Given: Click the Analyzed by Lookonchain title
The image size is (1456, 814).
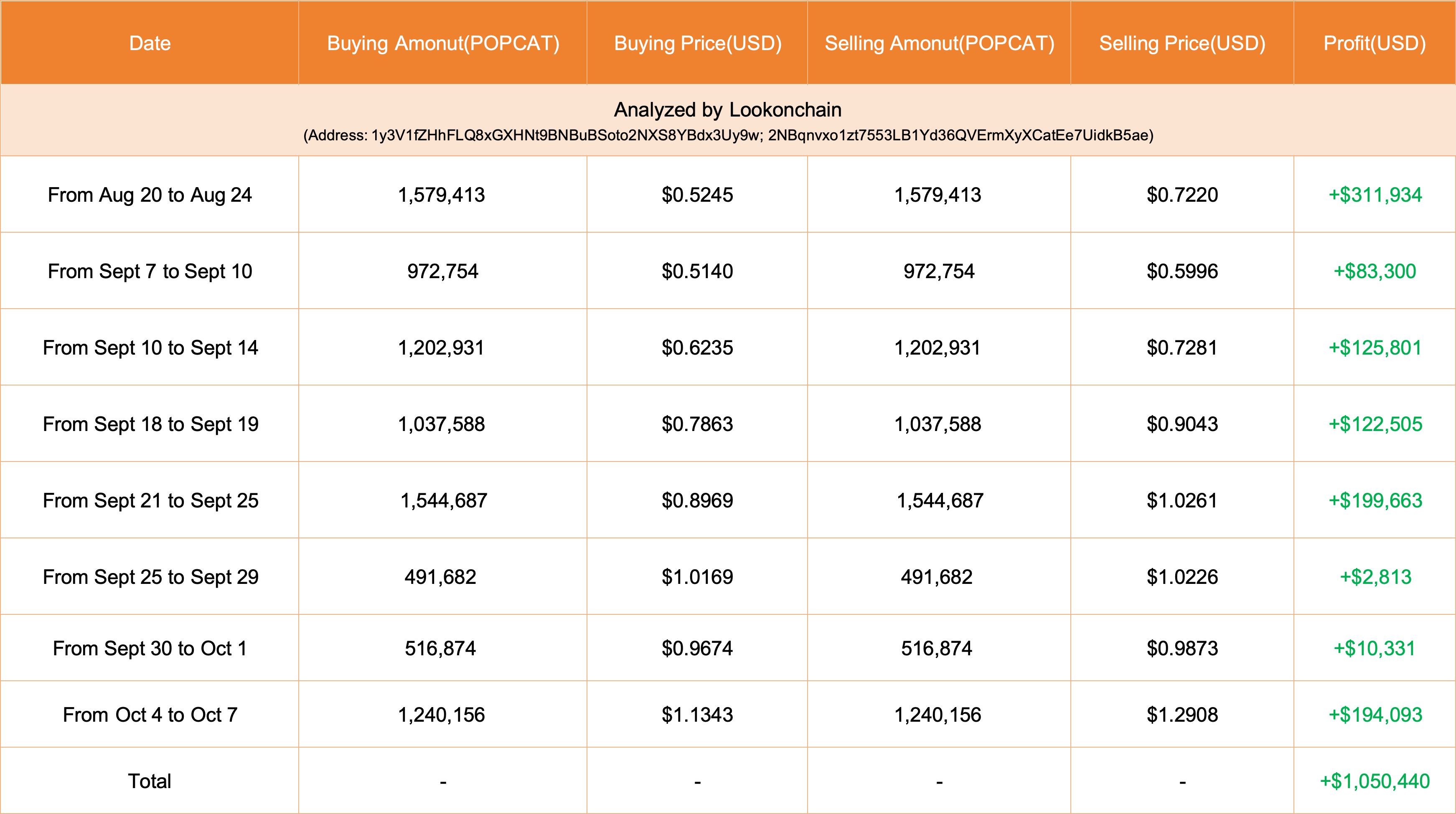Looking at the screenshot, I should click(727, 109).
